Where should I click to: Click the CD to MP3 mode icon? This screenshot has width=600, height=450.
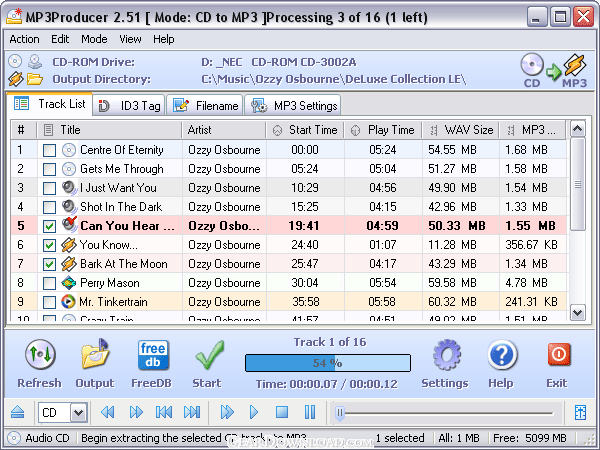coord(554,71)
